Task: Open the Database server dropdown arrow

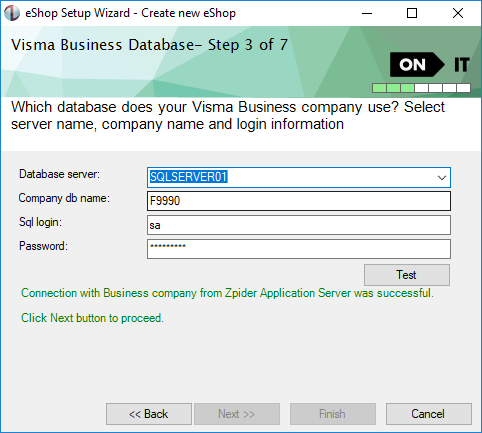Action: (442, 178)
